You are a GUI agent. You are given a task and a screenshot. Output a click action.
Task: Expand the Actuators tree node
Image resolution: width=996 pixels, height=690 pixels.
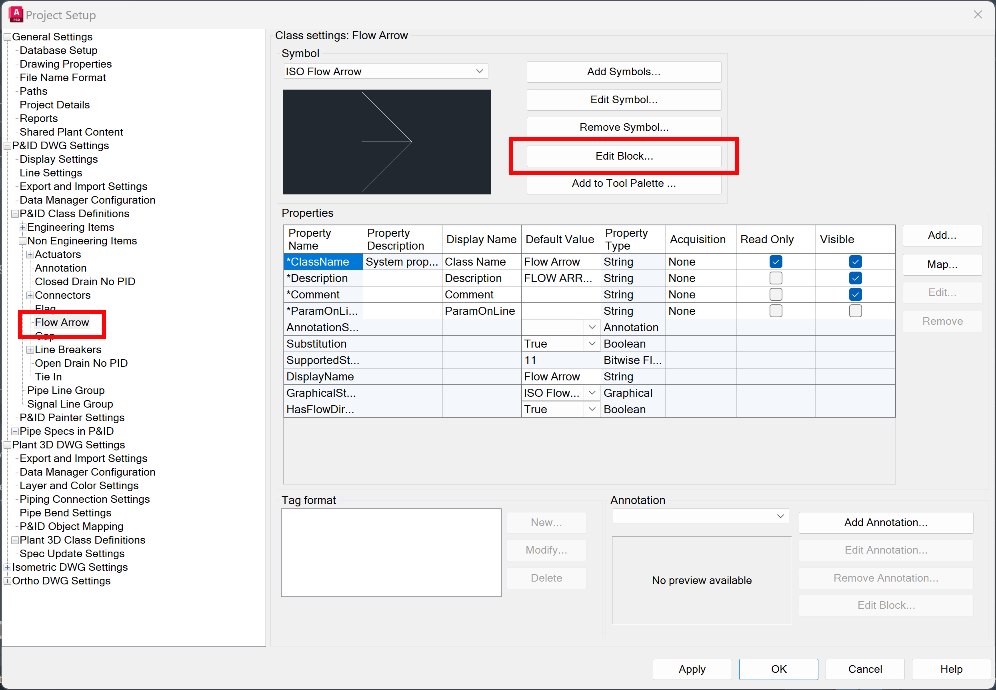(30, 255)
